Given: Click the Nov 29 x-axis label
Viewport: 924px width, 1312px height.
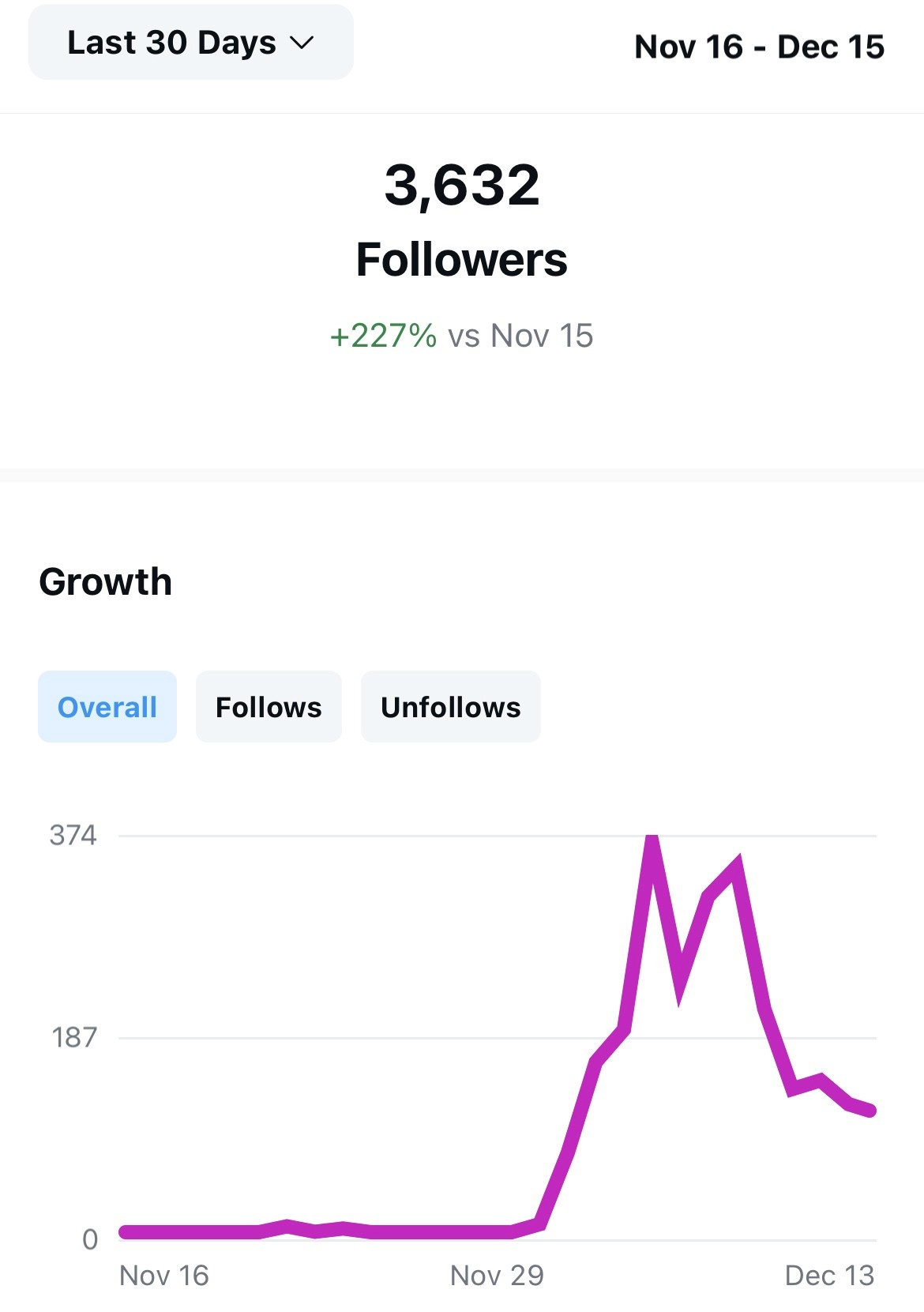Looking at the screenshot, I should (497, 1276).
